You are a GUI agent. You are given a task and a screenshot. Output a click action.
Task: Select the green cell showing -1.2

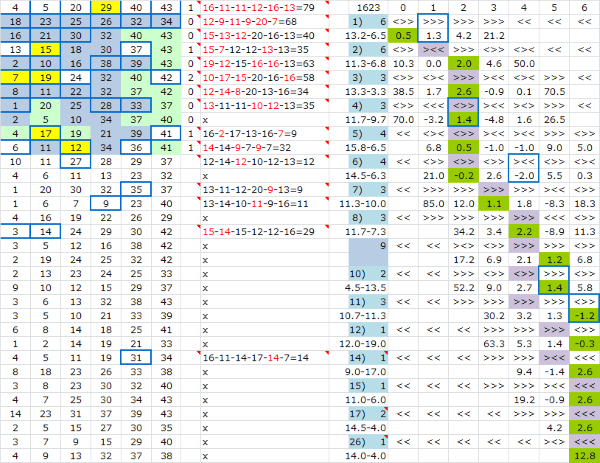click(584, 316)
